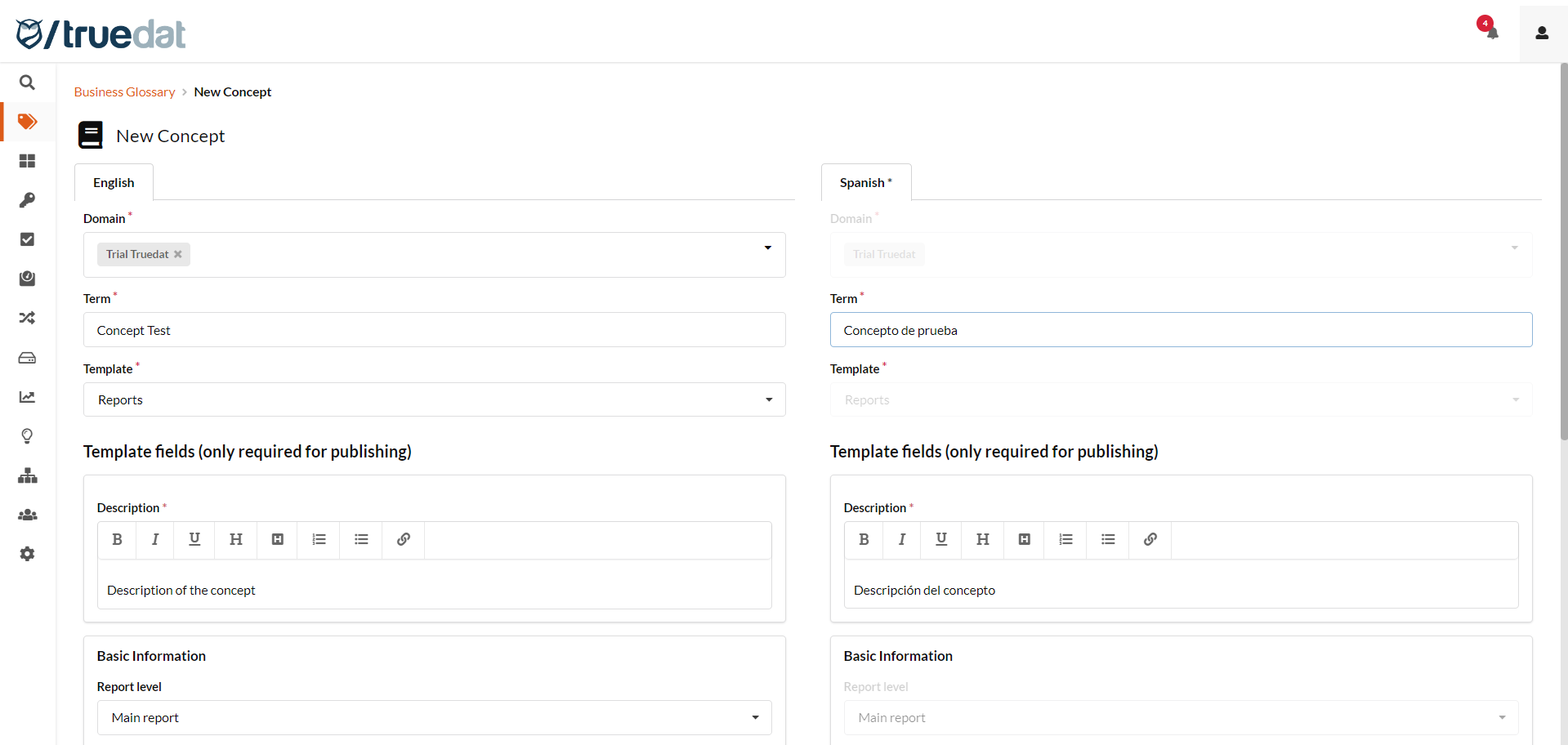The height and width of the screenshot is (745, 1568).
Task: Click the sidebar key icon
Action: tap(27, 200)
